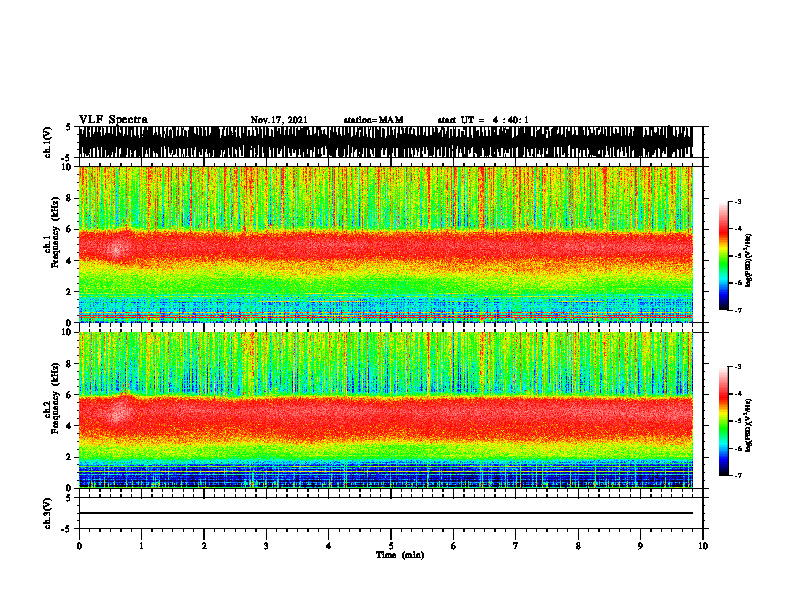Click the "4" kHz tick on ch.2 axis
Image resolution: width=792 pixels, height=612 pixels.
pyautogui.click(x=70, y=426)
